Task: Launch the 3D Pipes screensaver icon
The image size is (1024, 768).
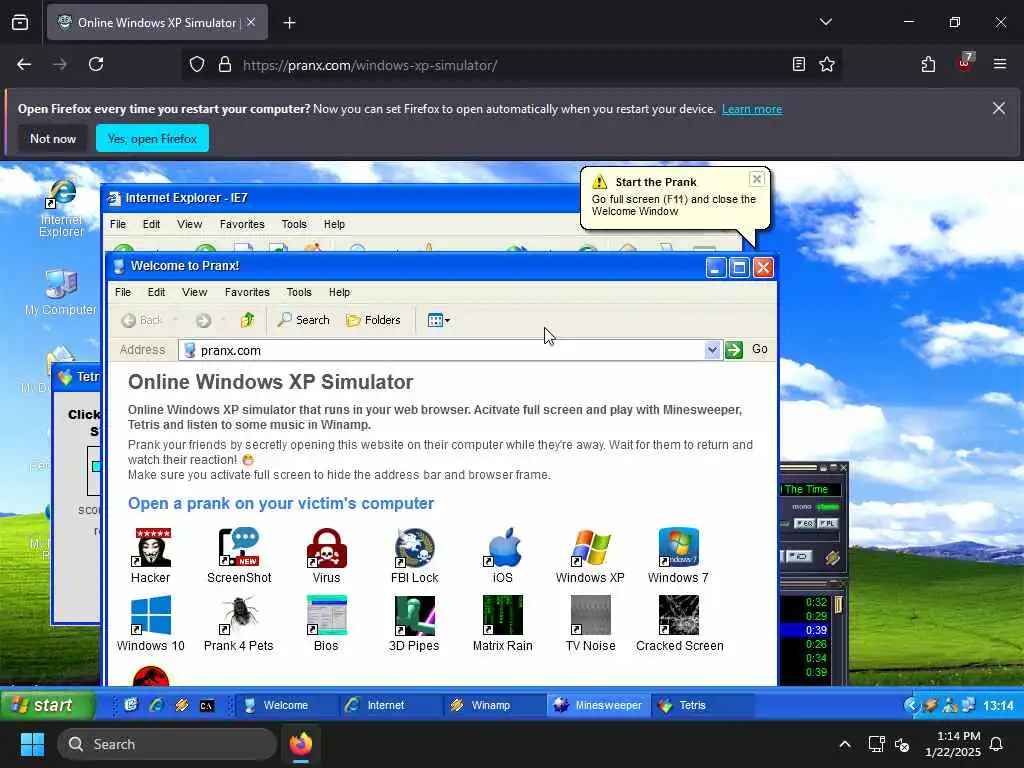Action: point(414,623)
